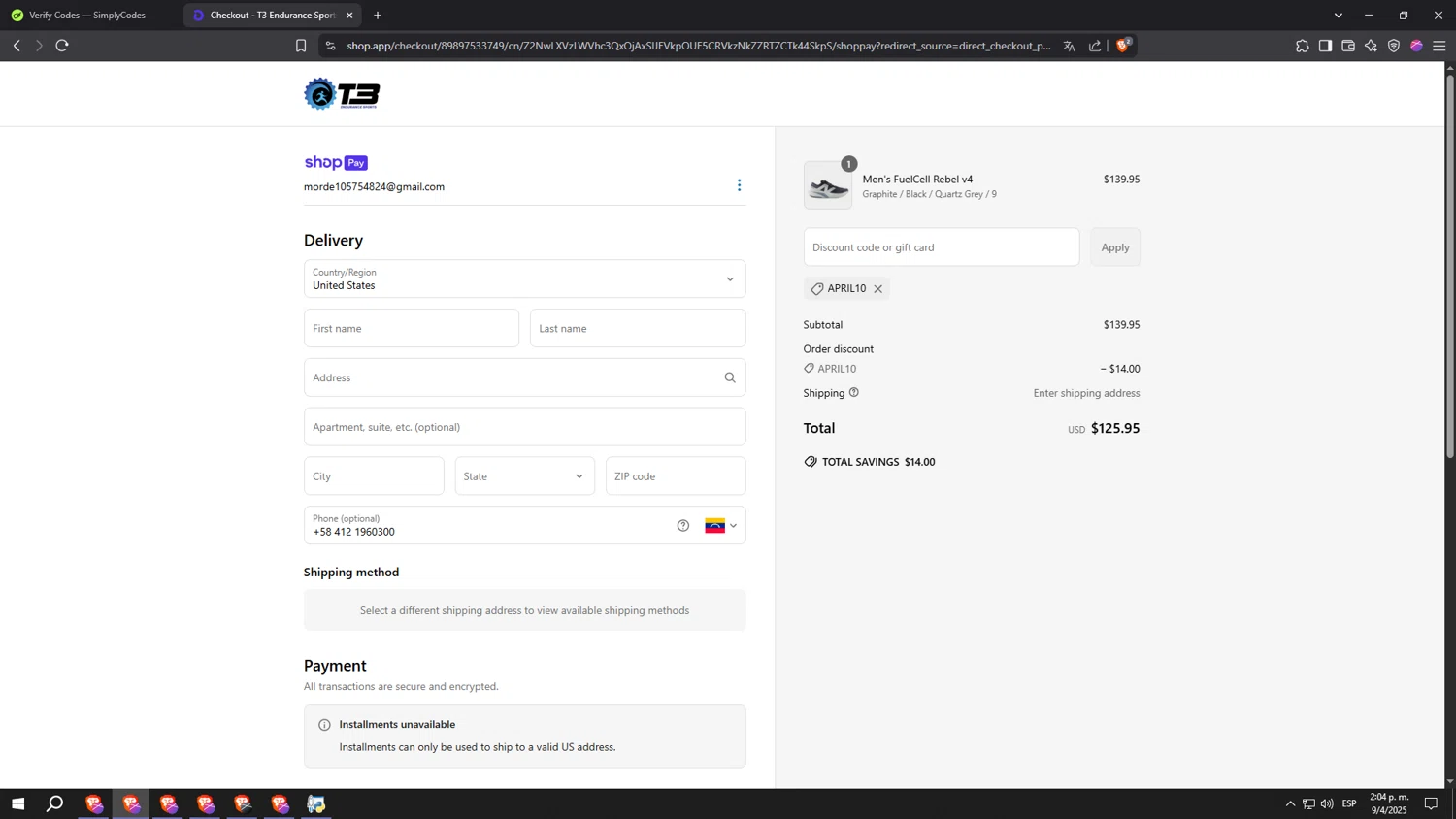This screenshot has height=819, width=1456.
Task: Click the Discount code or gift card field
Action: [942, 247]
